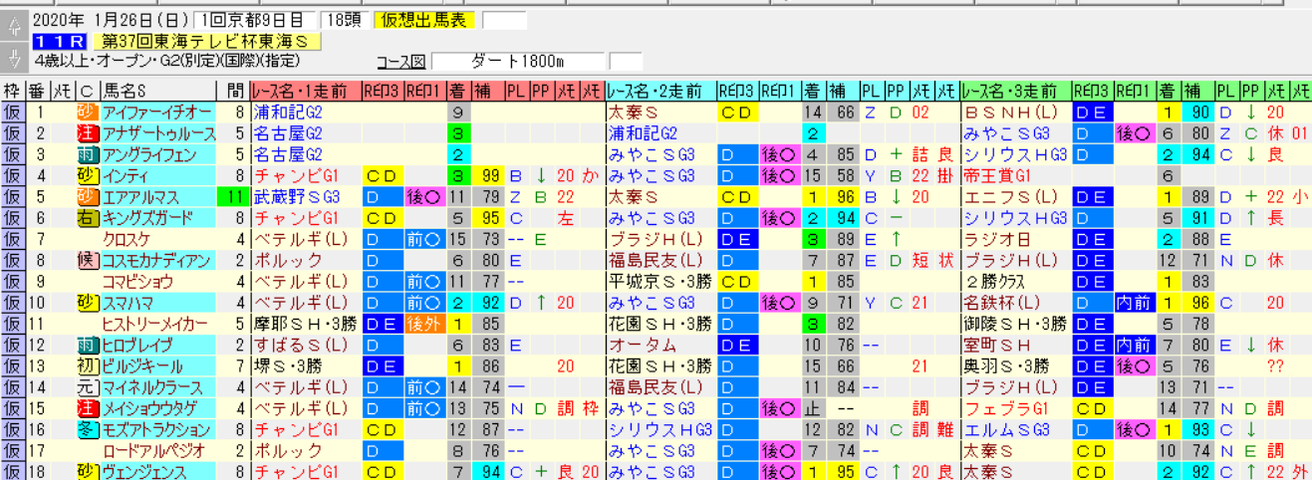Go to previous race with the up arrow
The image size is (1312, 480).
click(12, 24)
